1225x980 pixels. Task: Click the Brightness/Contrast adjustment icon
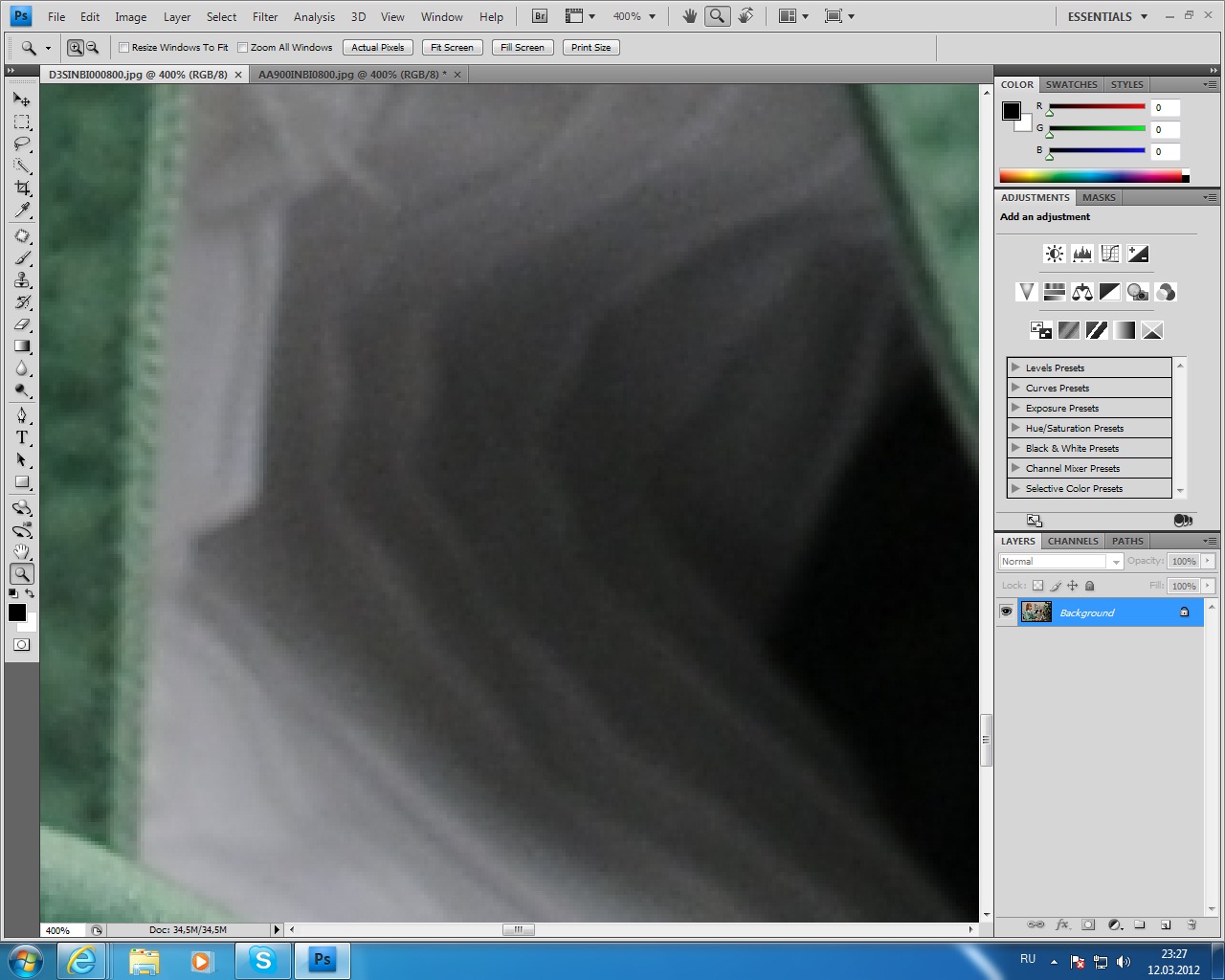1054,254
